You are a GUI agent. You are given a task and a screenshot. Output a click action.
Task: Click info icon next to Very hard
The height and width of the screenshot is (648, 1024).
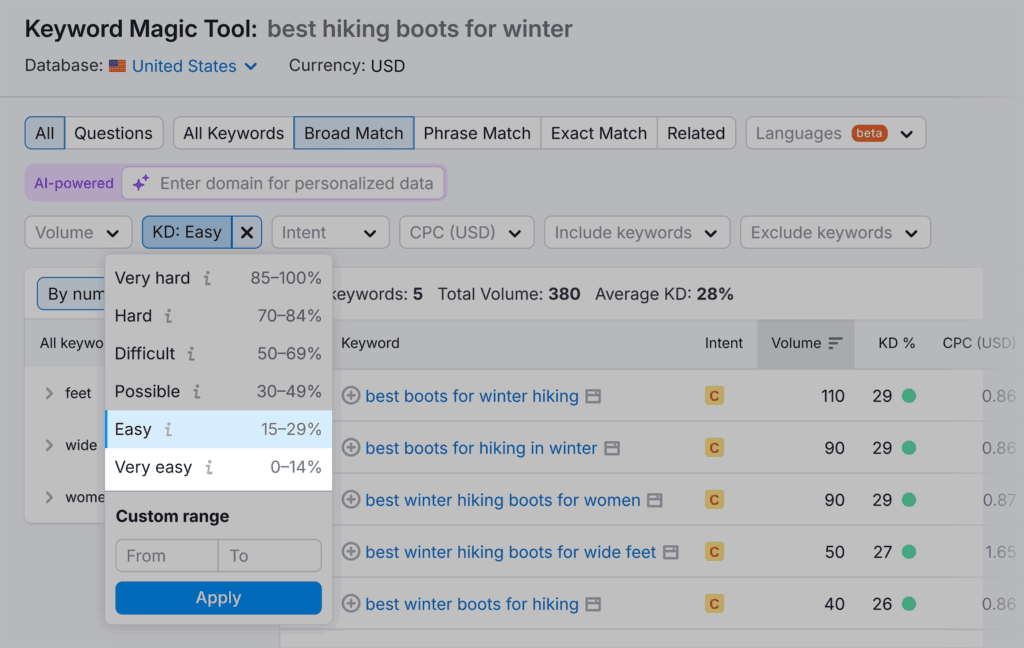click(207, 278)
